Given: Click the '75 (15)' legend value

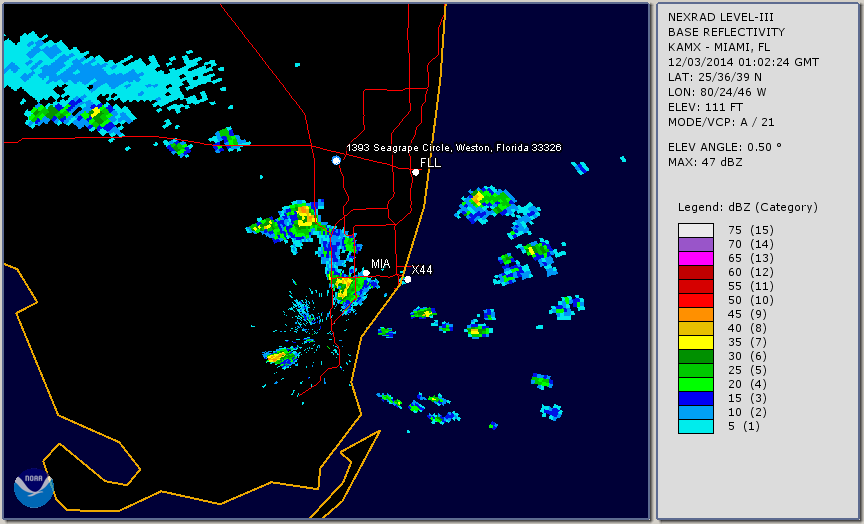Looking at the screenshot, I should (x=750, y=230).
